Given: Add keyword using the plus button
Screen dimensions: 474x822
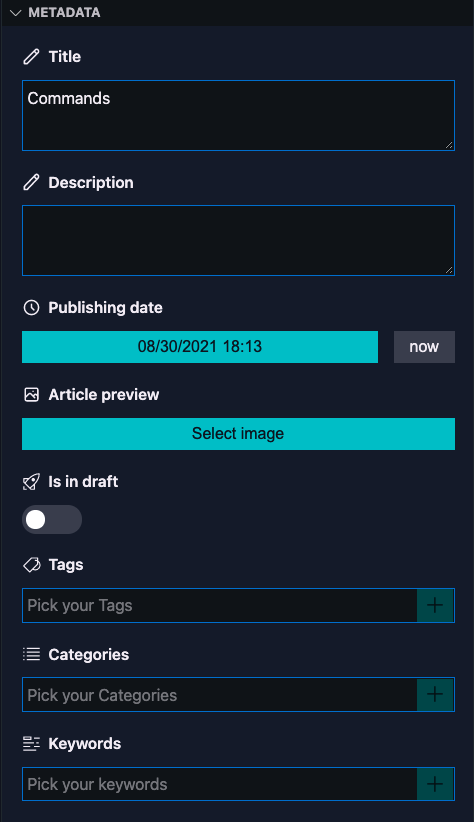Looking at the screenshot, I should click(435, 784).
